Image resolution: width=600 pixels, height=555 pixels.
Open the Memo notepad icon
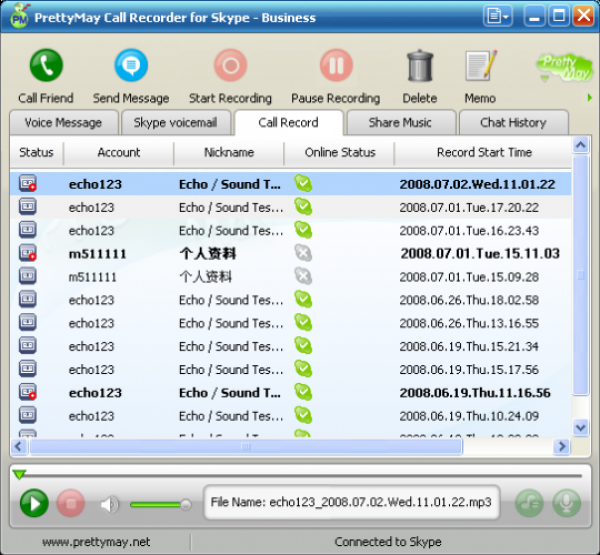coord(481,65)
